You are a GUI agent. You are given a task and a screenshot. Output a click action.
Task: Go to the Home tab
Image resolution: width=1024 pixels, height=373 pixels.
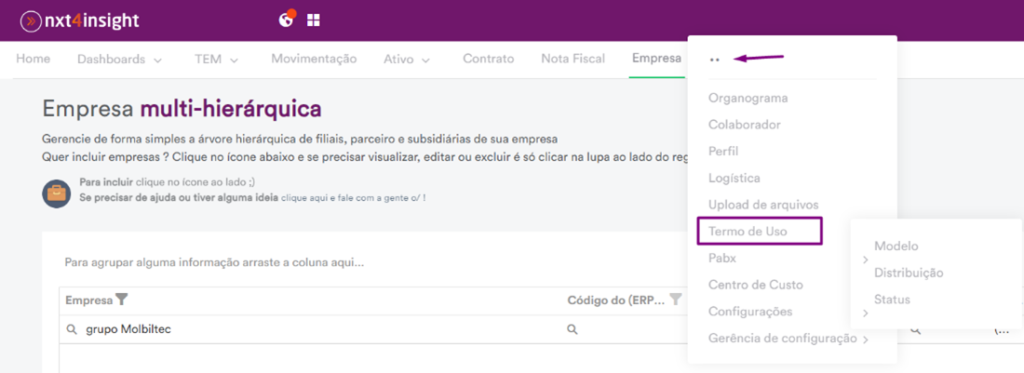33,59
